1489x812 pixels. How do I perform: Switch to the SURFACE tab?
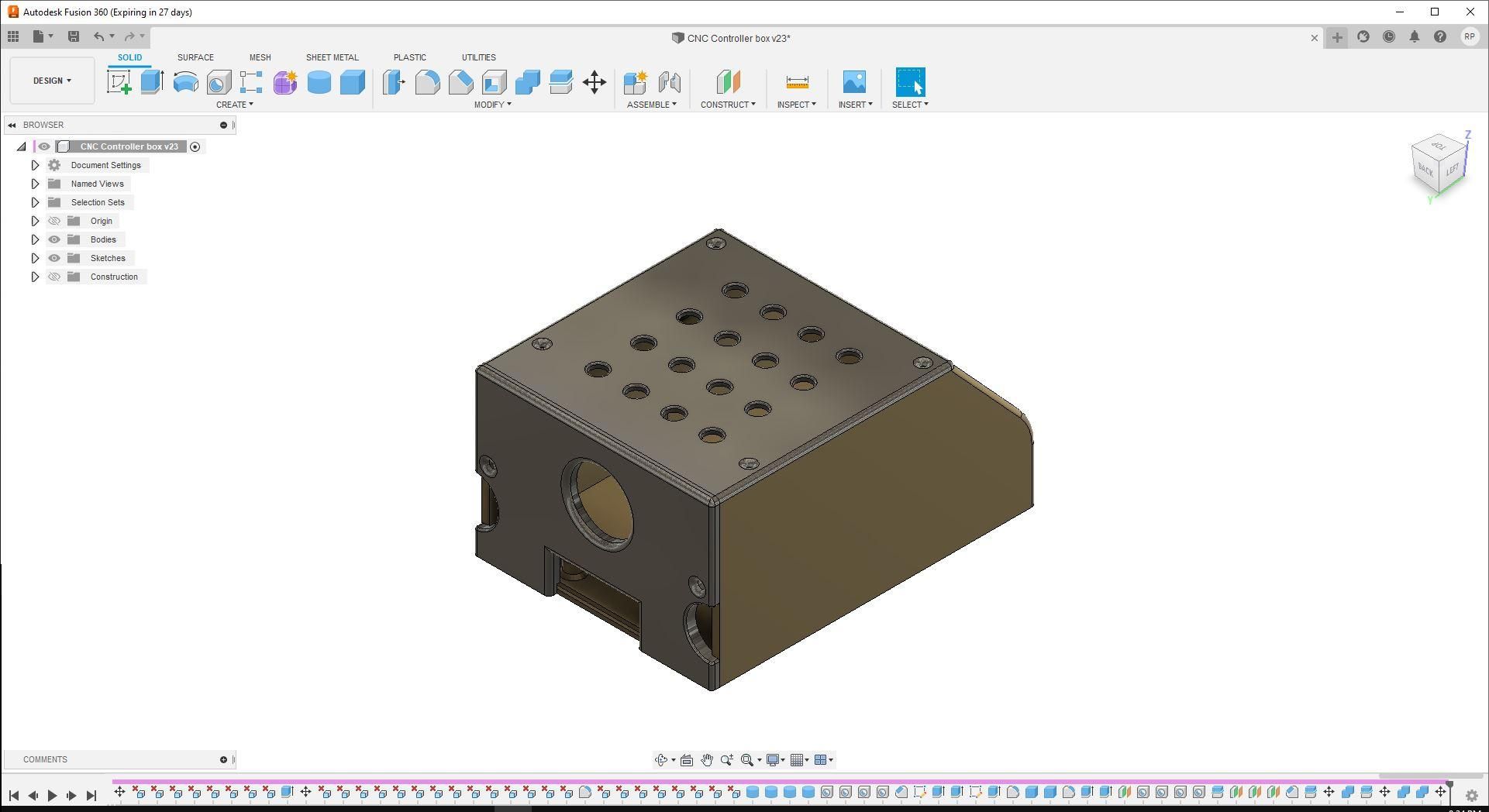(x=195, y=57)
